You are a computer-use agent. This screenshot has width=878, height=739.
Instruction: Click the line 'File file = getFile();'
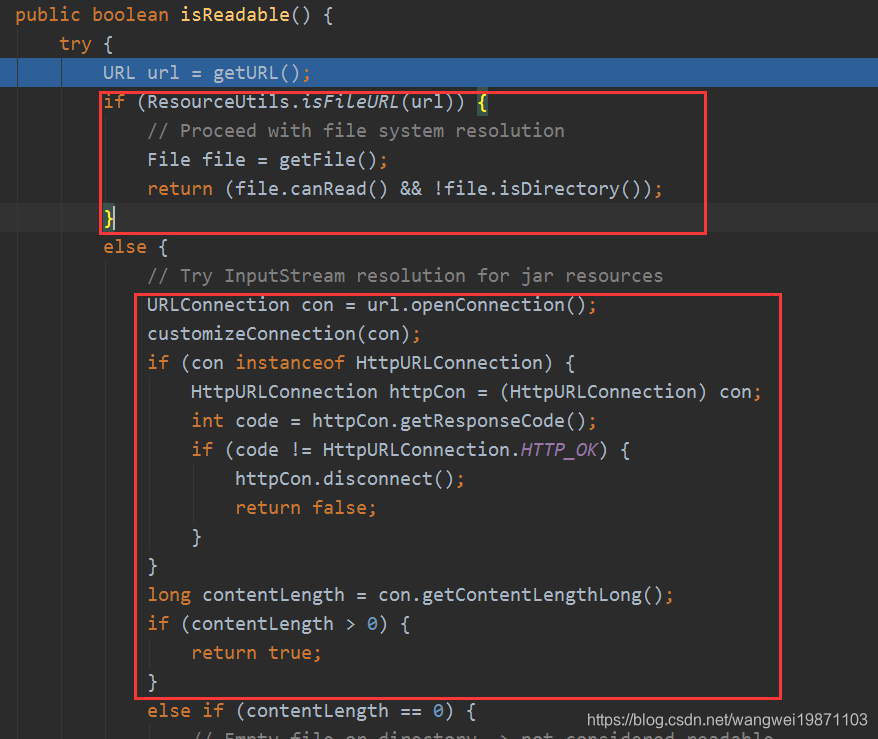[x=267, y=160]
